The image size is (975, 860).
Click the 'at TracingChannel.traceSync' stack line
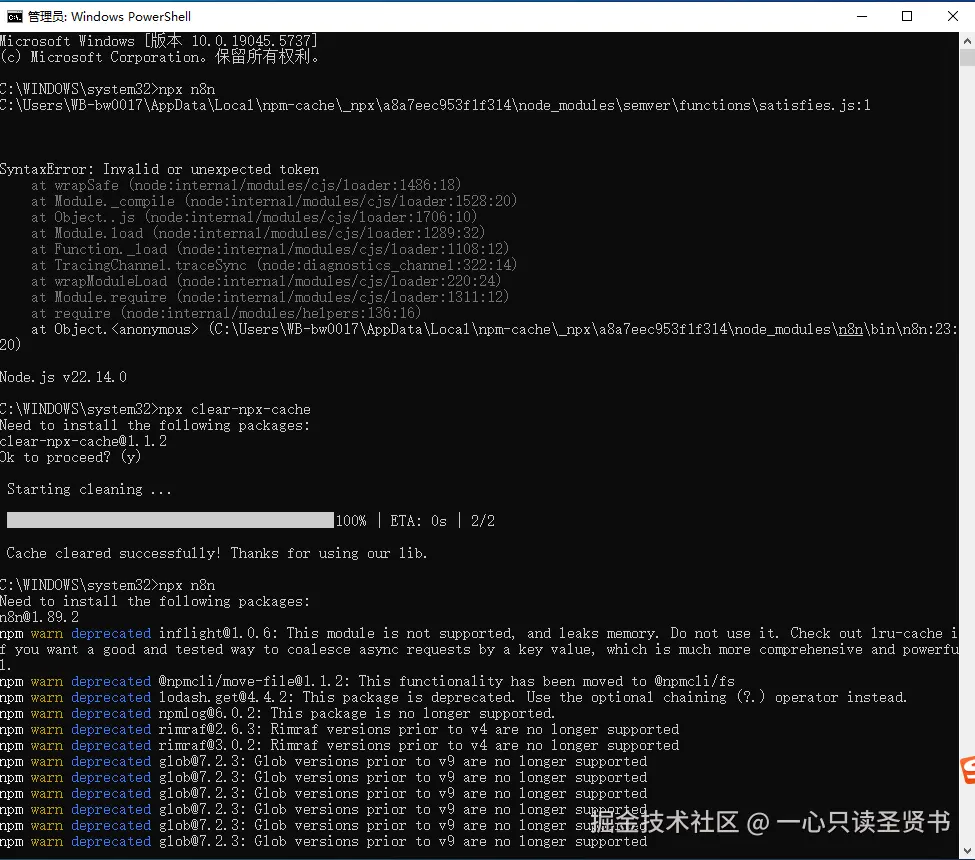[x=274, y=265]
